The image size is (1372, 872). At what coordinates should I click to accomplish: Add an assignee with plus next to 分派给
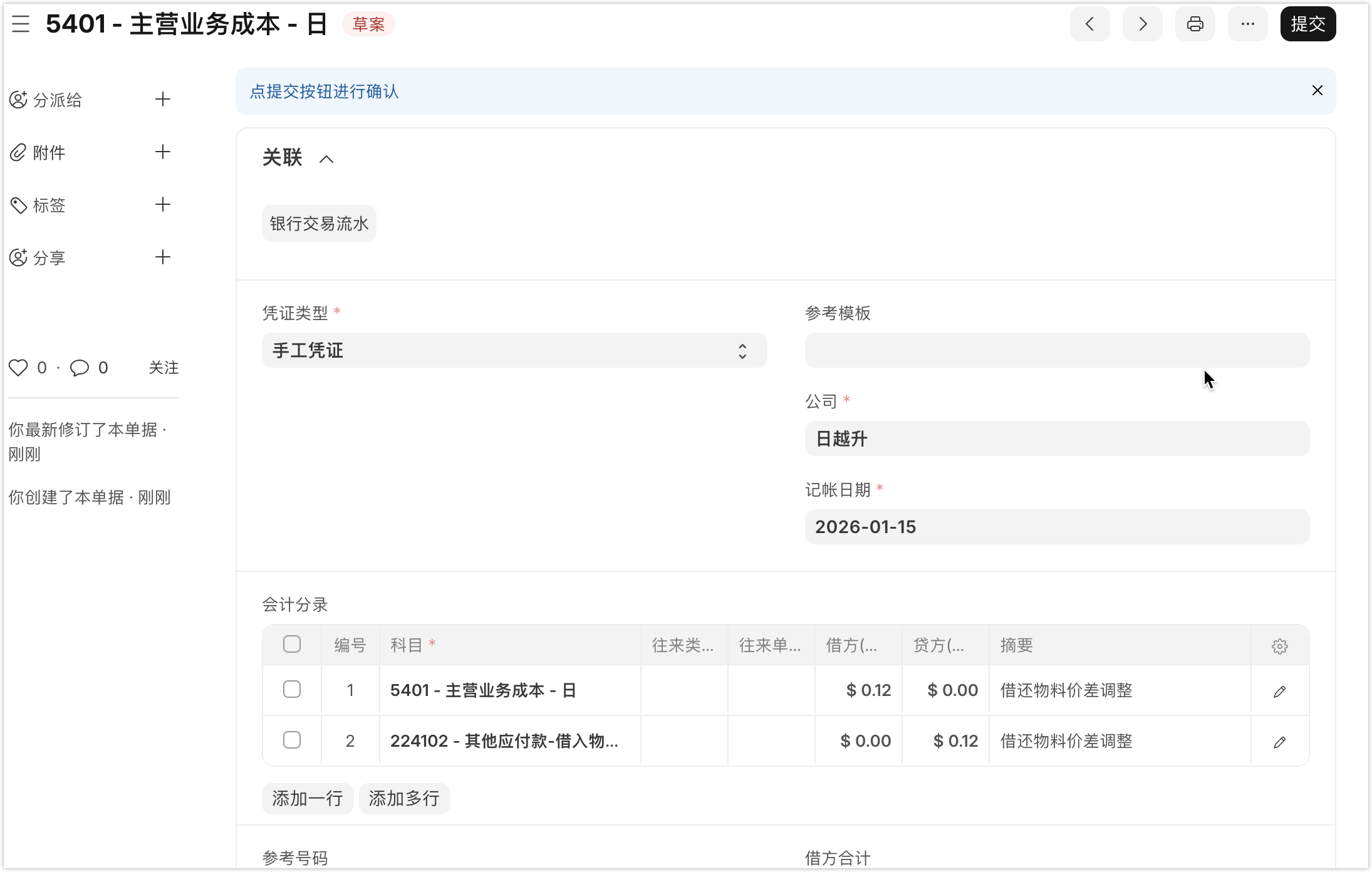point(163,100)
